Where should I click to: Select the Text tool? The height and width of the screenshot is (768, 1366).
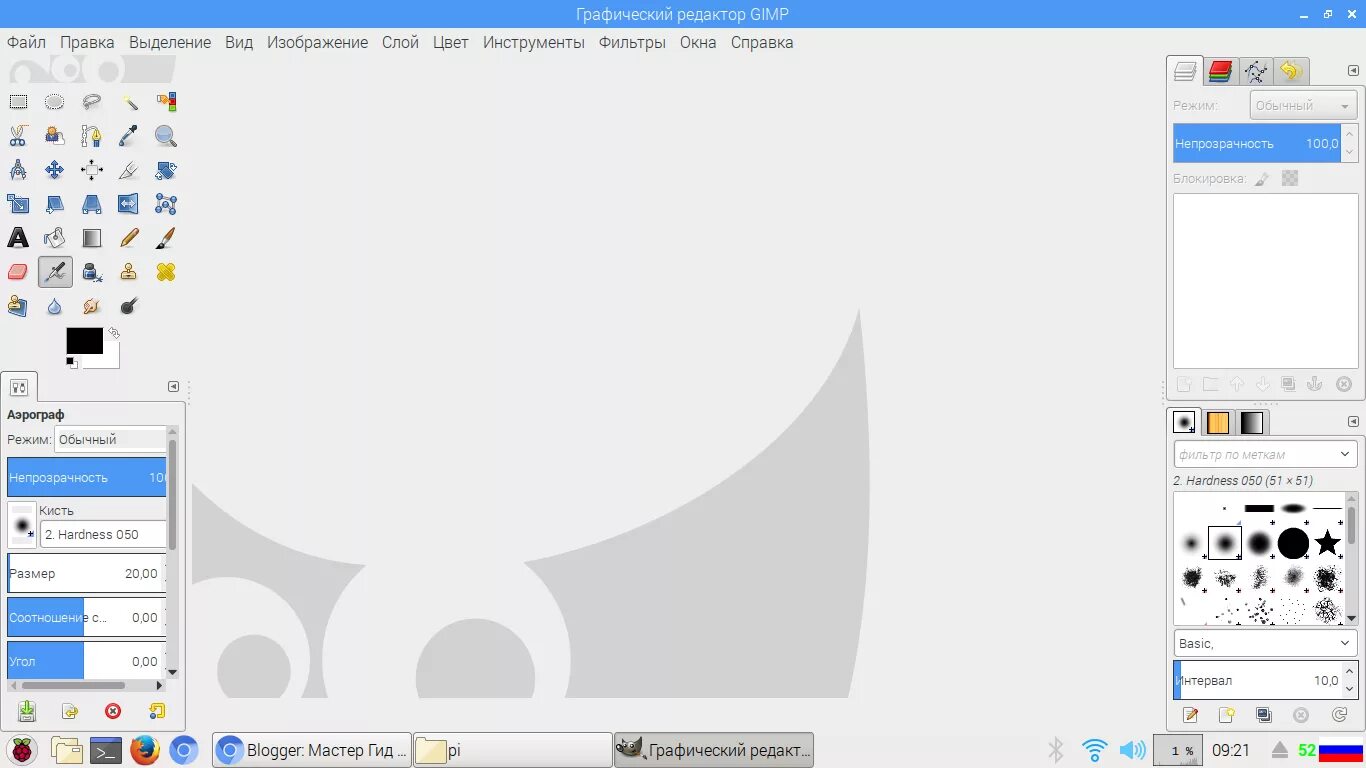tap(18, 238)
